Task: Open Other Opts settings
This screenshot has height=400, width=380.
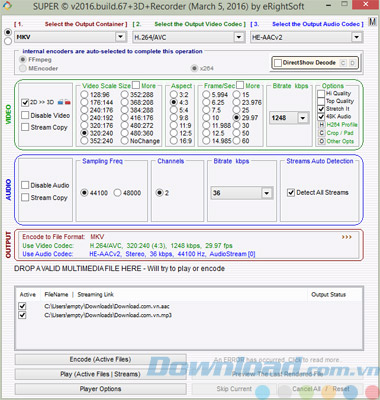Action: point(340,141)
